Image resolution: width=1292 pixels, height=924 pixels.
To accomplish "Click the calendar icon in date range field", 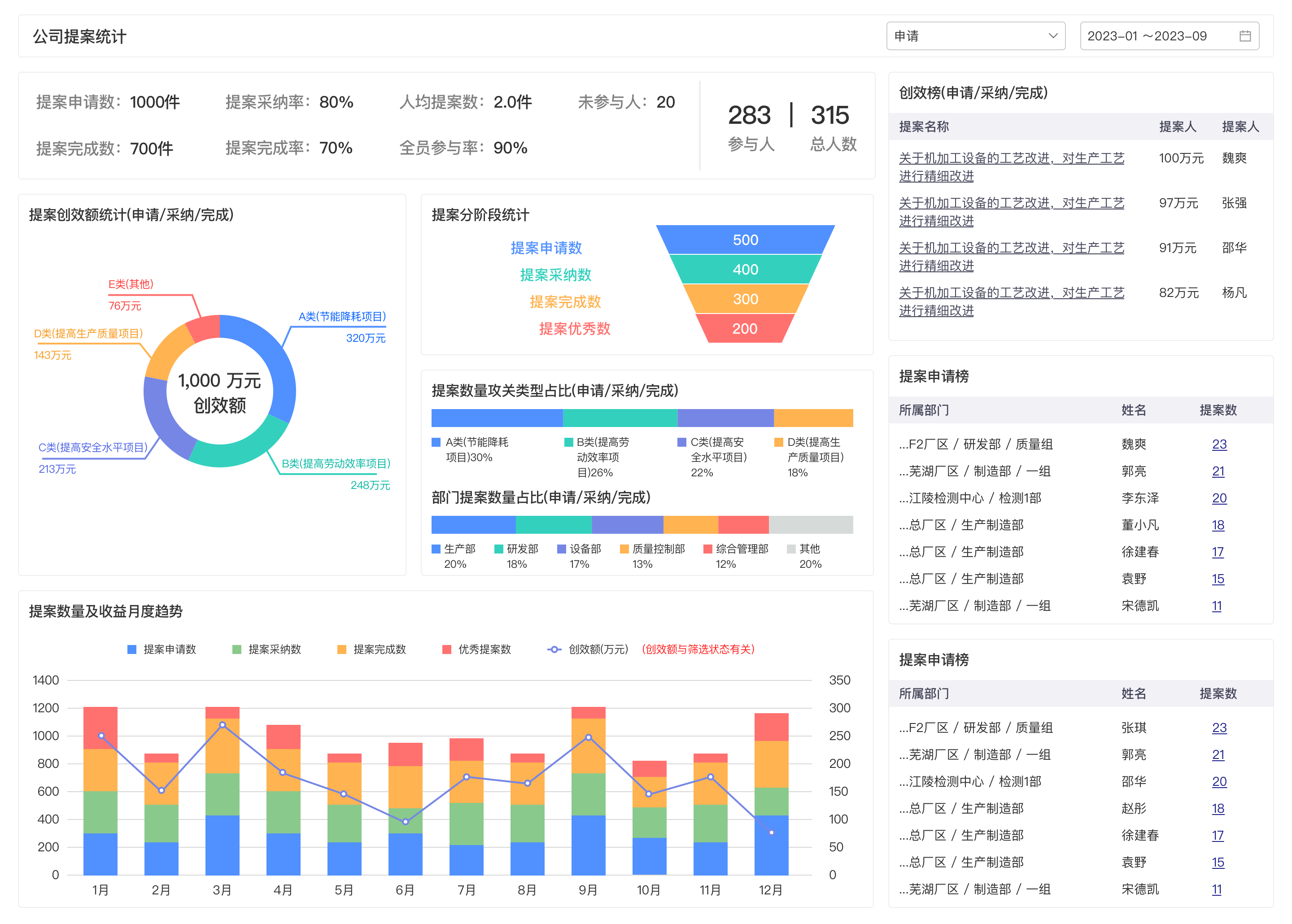I will pos(1245,36).
